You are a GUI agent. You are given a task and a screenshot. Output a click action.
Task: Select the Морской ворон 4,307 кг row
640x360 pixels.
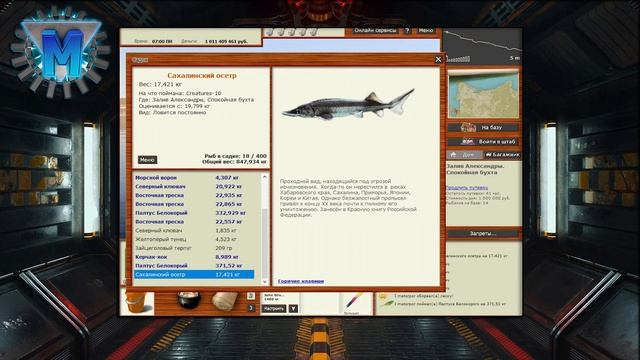coord(195,178)
